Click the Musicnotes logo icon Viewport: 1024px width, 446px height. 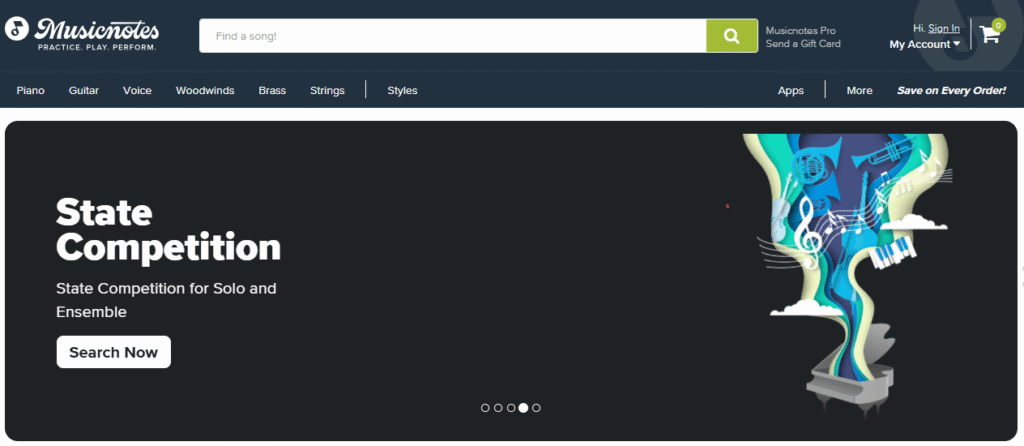coord(16,29)
